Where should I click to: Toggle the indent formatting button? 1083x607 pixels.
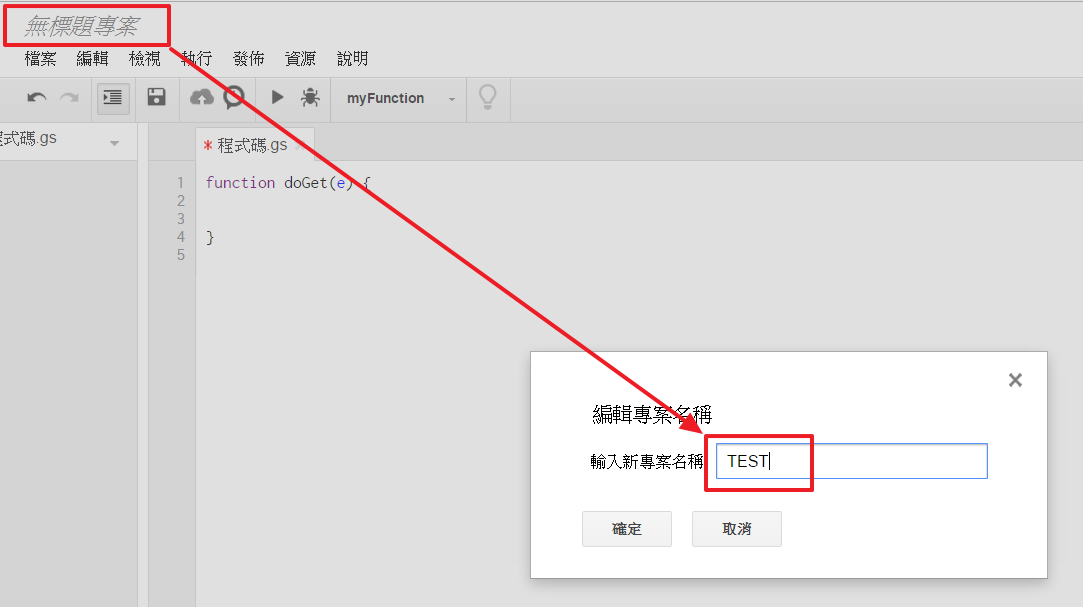(113, 98)
